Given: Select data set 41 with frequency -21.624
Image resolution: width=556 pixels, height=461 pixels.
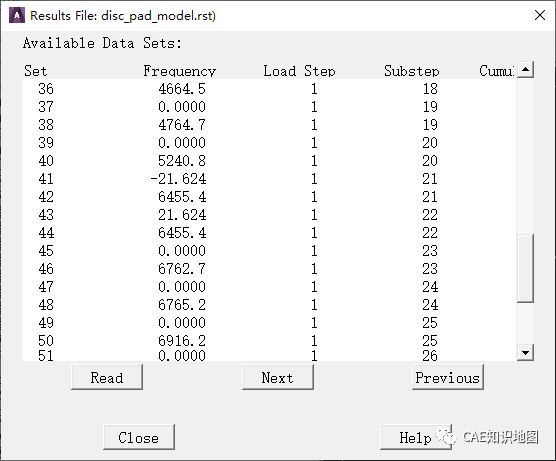Looking at the screenshot, I should (x=269, y=179).
